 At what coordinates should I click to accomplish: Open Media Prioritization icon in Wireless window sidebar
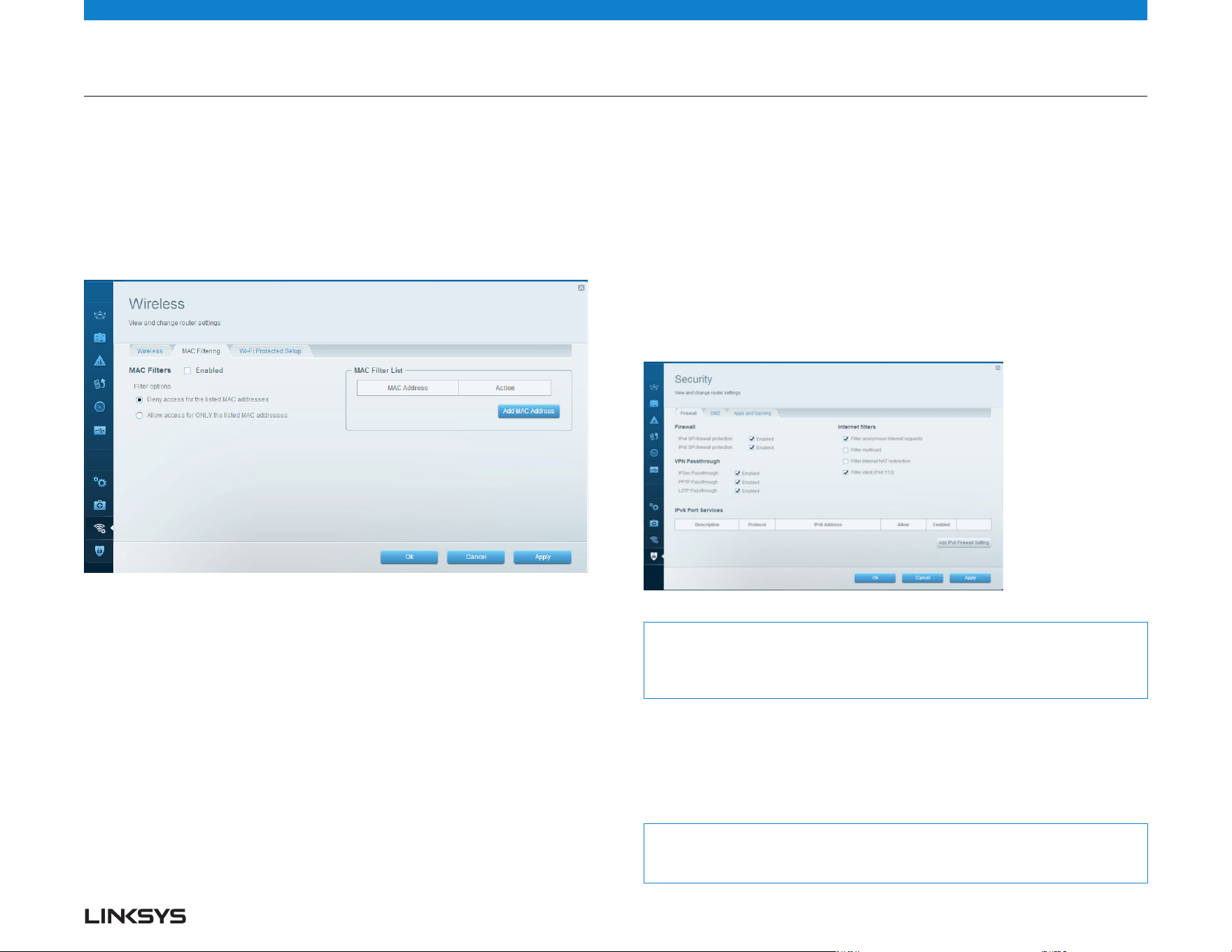point(100,384)
